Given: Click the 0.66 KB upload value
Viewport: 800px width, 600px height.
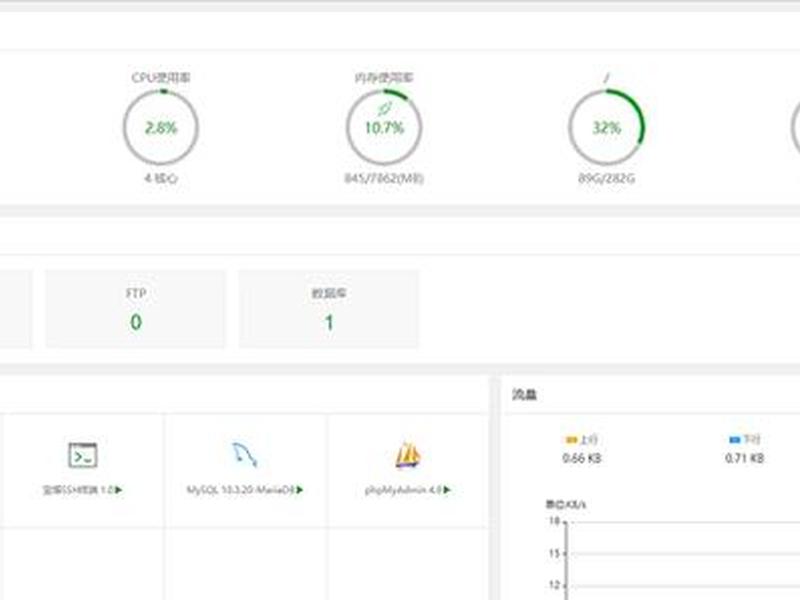Looking at the screenshot, I should pos(582,458).
